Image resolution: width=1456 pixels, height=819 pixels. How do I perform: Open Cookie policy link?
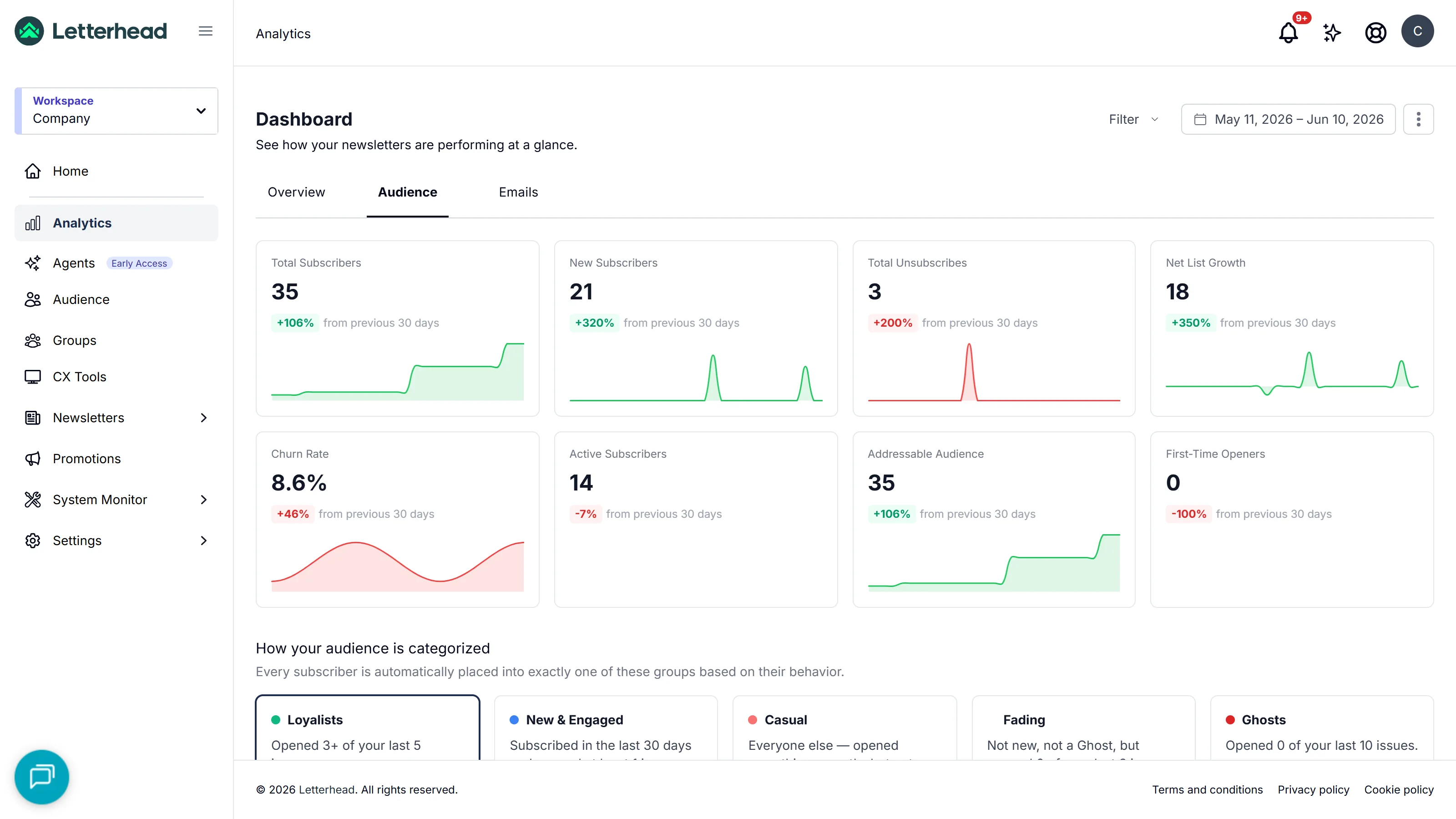(x=1399, y=789)
